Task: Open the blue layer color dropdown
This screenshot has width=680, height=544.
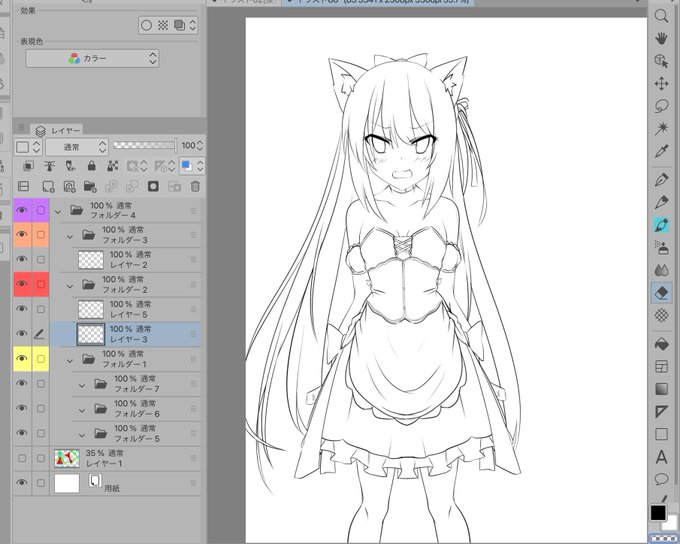Action: coord(192,166)
